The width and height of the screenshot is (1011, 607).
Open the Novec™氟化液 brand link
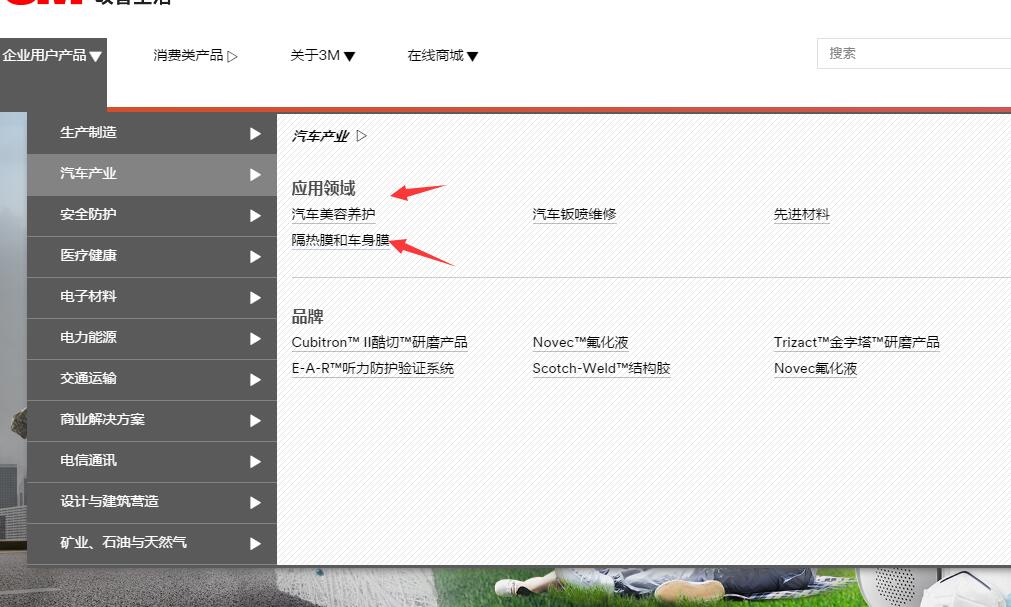click(580, 343)
